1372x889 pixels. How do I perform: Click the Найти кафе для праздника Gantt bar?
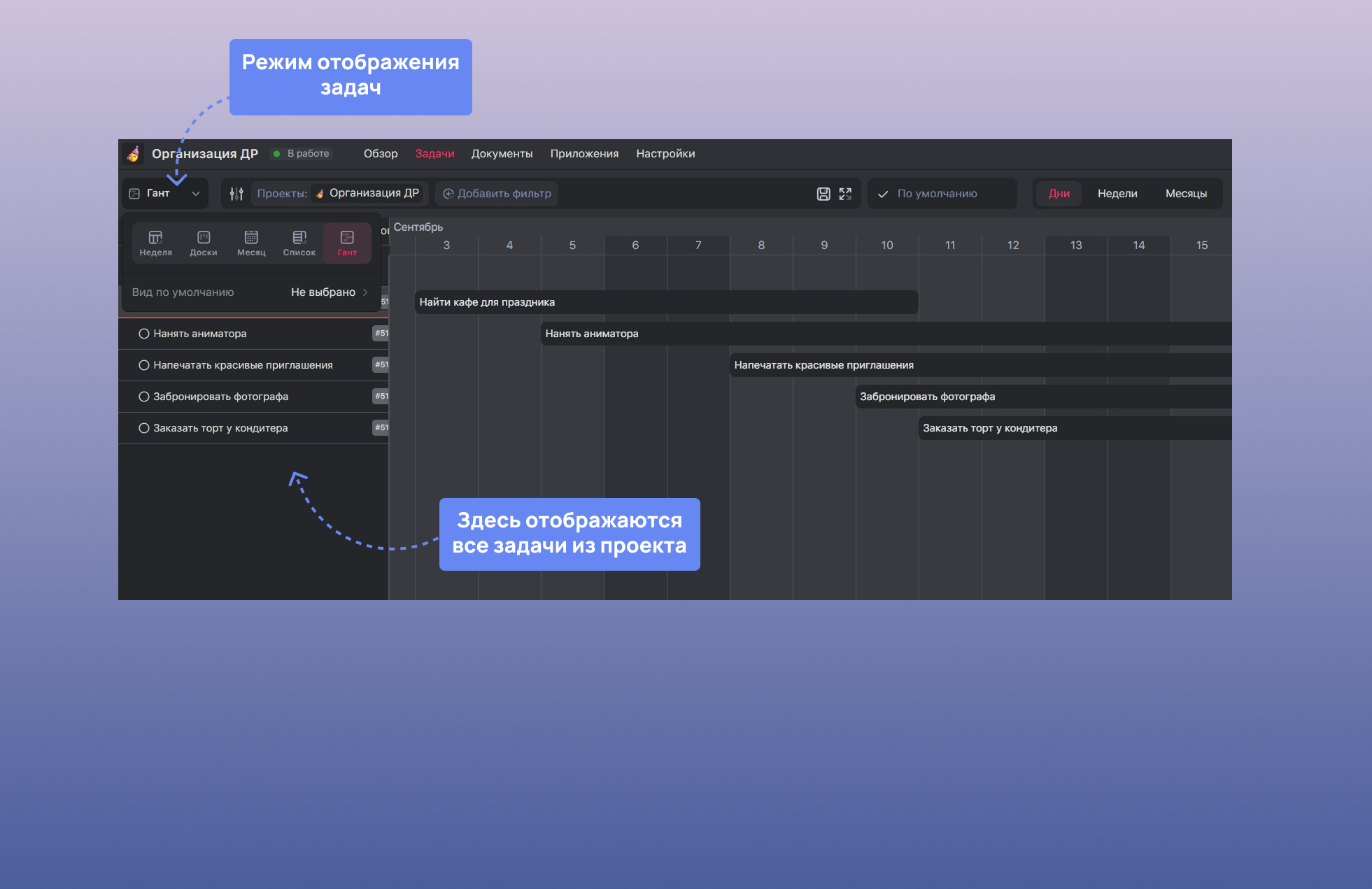665,302
